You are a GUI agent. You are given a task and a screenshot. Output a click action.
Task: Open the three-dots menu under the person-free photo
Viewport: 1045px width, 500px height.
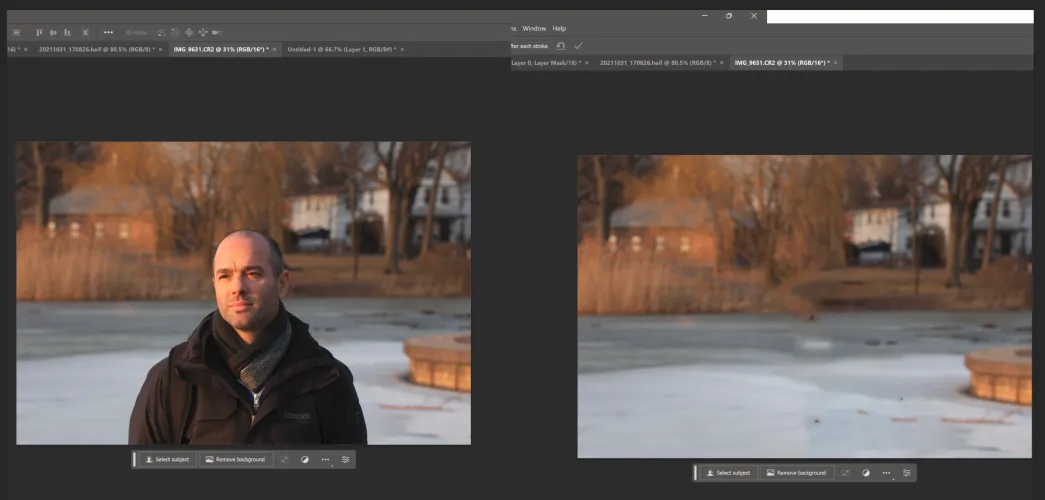(886, 472)
